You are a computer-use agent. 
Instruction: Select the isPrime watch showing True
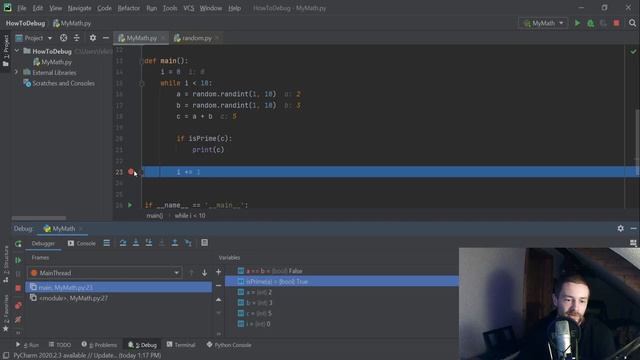click(x=342, y=282)
